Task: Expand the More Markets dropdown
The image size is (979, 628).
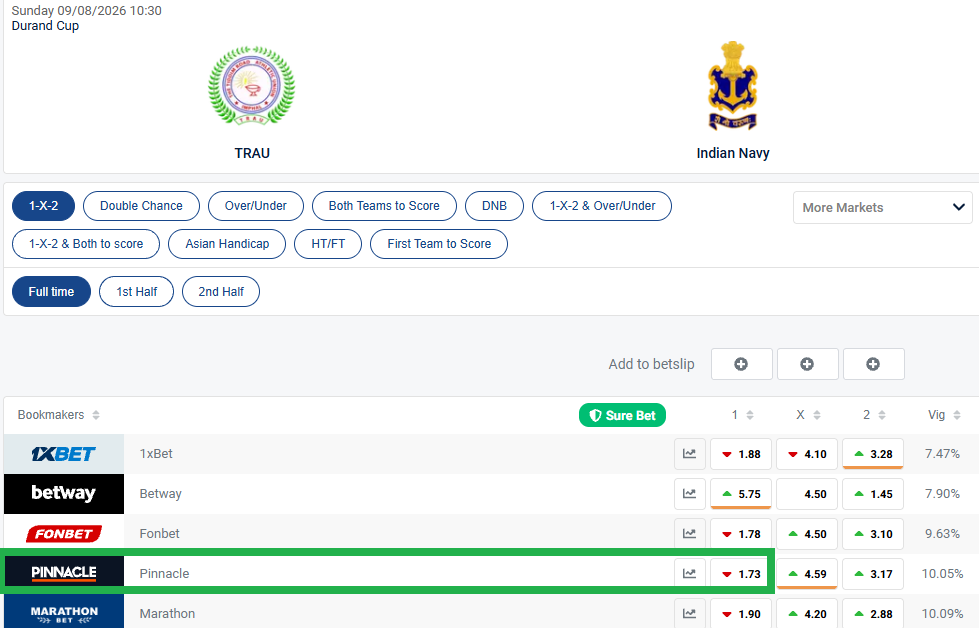Action: click(x=882, y=207)
